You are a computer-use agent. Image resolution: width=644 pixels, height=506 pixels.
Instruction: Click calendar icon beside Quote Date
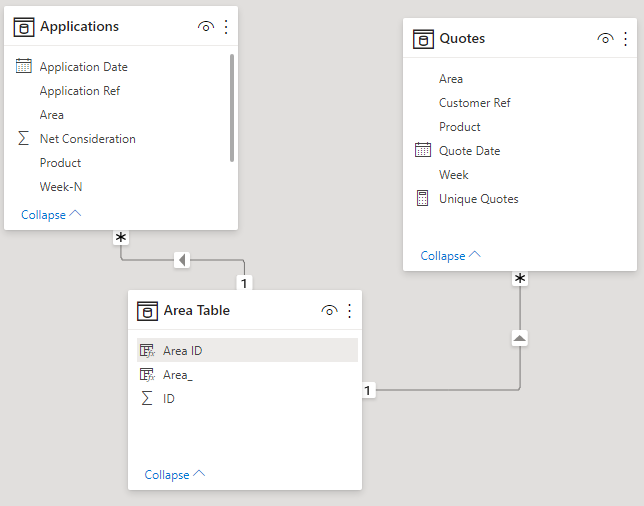423,150
